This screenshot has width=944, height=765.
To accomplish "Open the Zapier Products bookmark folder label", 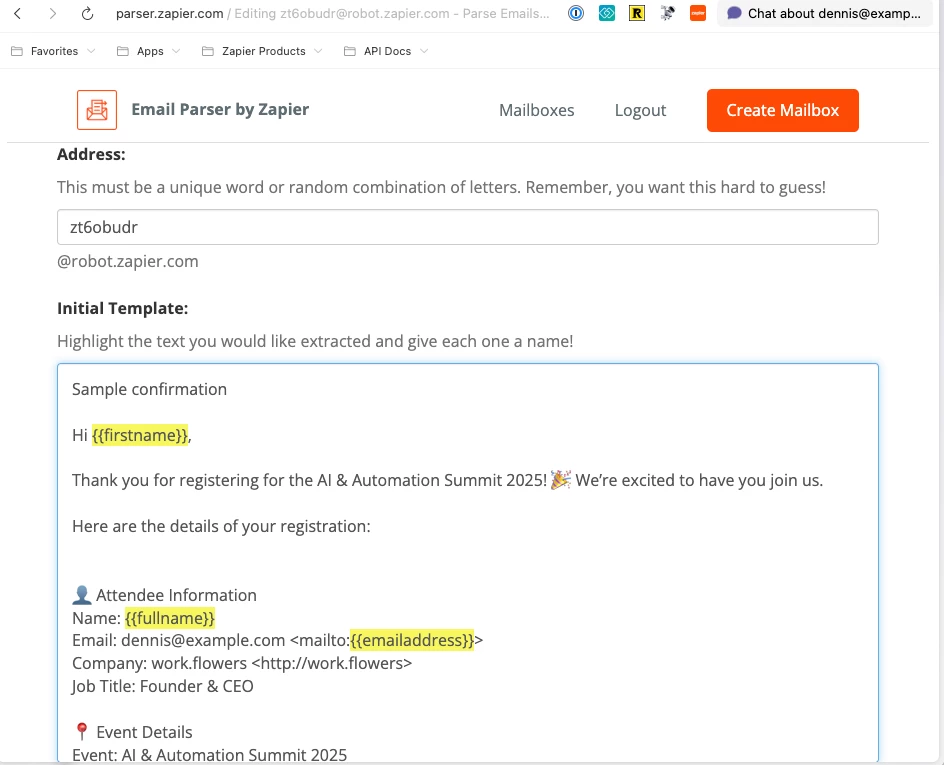I will click(264, 51).
